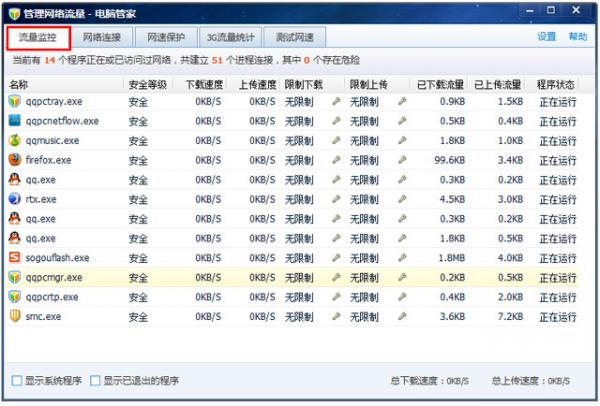Edit upload limit pencil for qqmusic.exe
The image size is (600, 406).
(402, 140)
